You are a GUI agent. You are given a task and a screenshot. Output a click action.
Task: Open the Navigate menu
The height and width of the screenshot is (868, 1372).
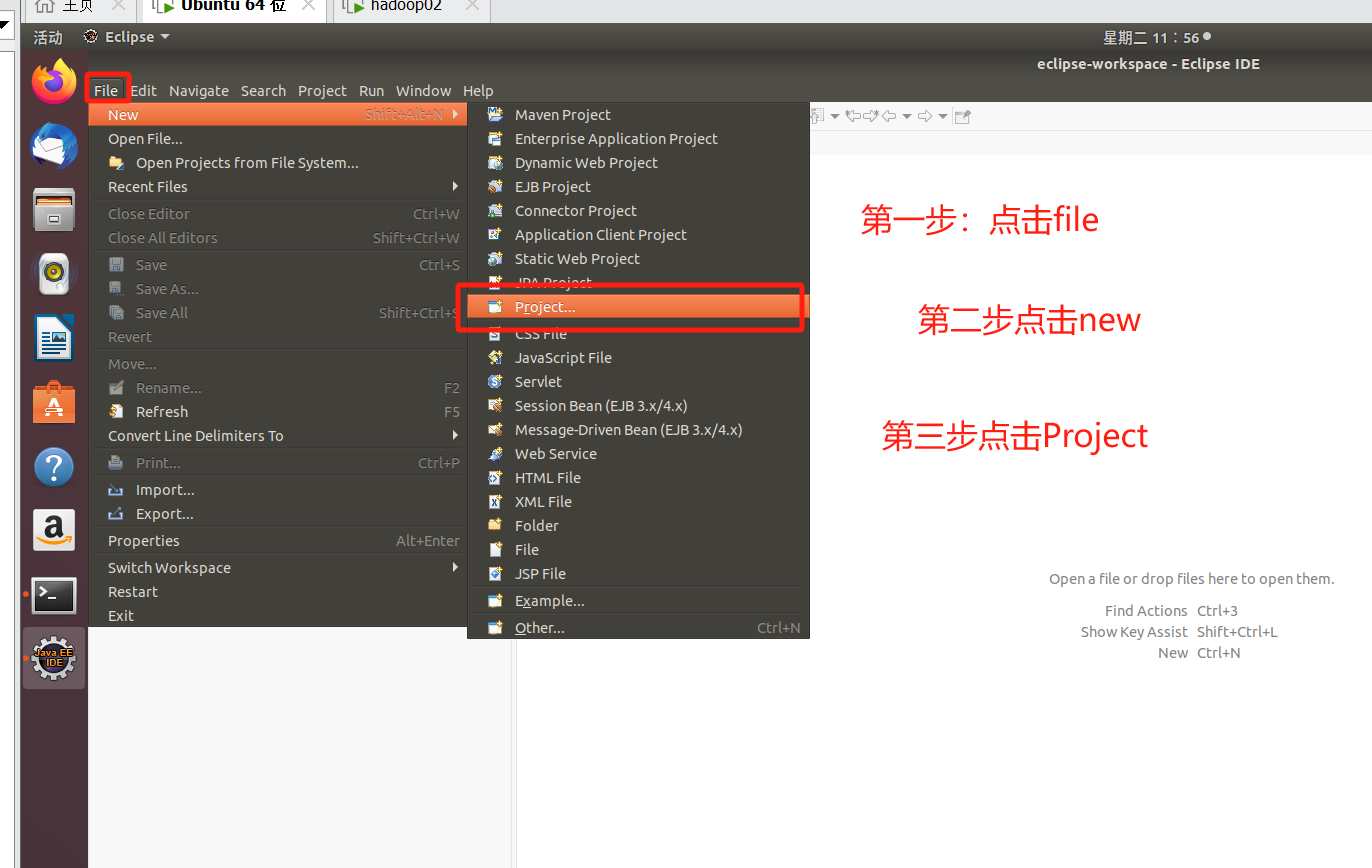pos(199,91)
